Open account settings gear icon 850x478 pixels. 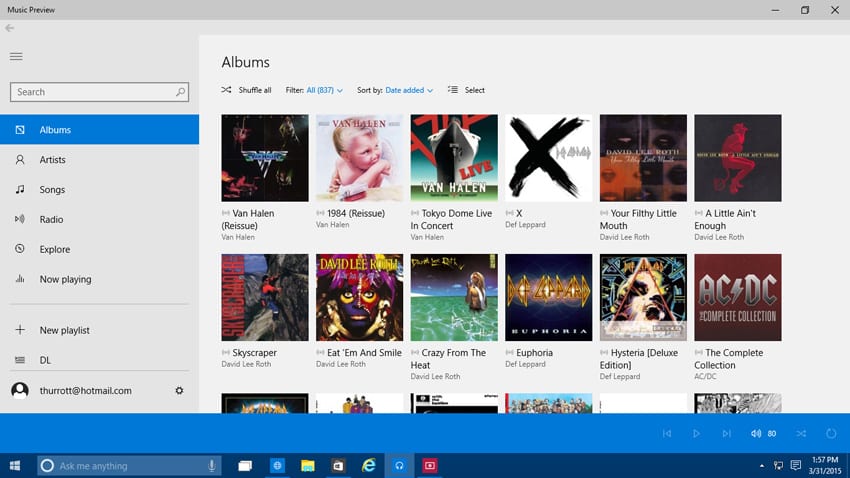pyautogui.click(x=179, y=390)
